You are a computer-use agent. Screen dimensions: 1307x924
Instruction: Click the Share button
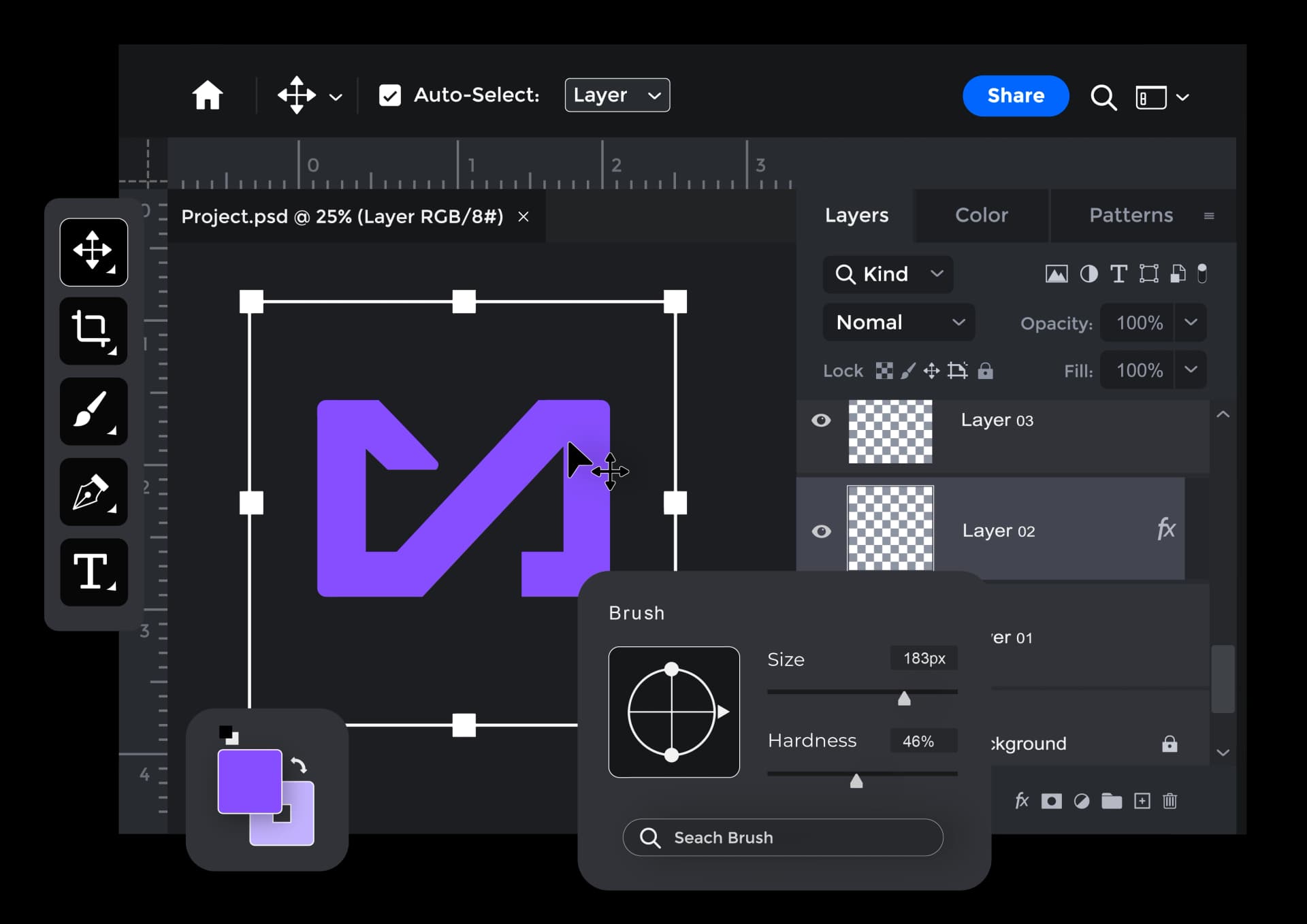[x=1015, y=96]
